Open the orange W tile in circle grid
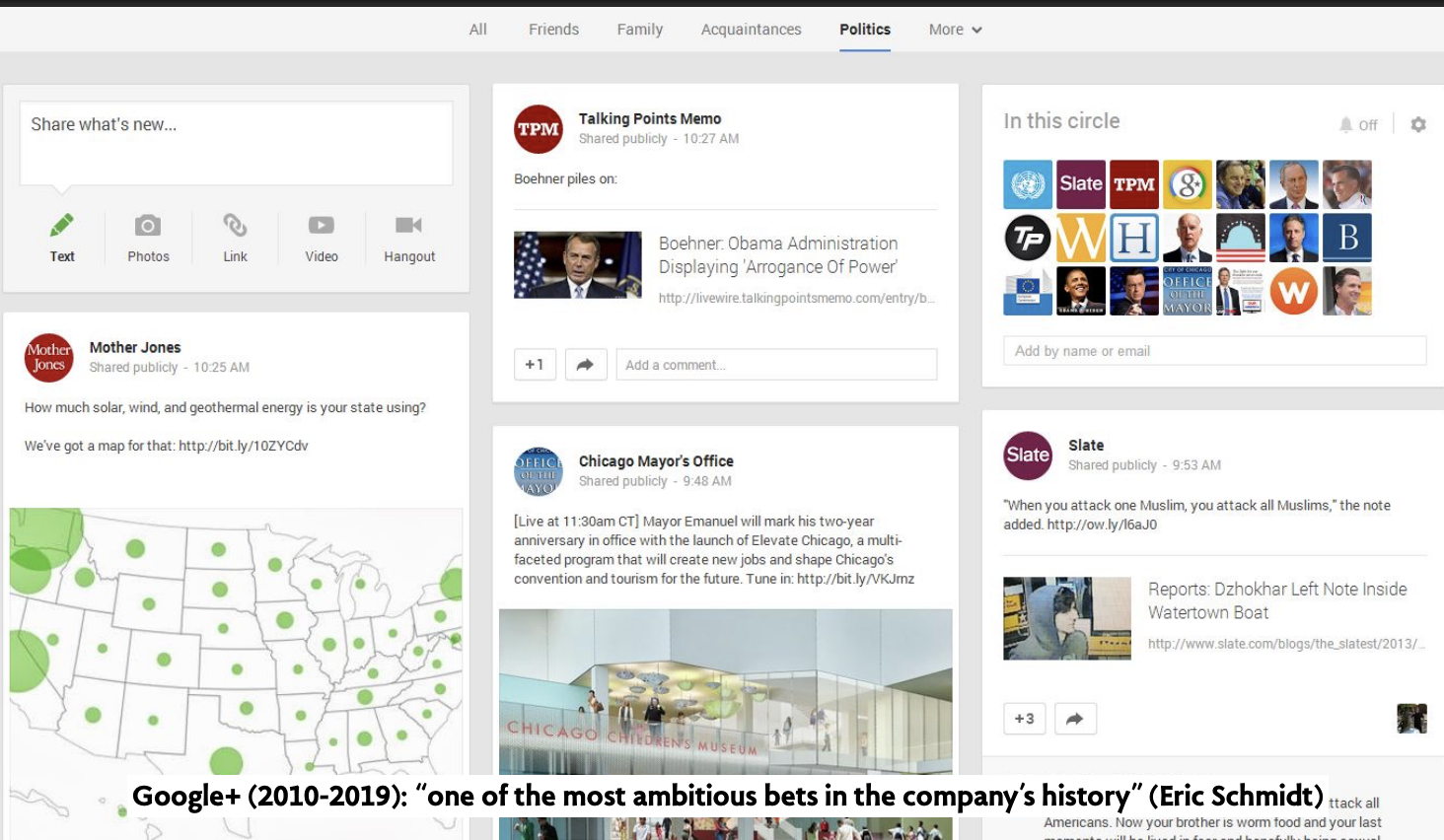 (1294, 291)
